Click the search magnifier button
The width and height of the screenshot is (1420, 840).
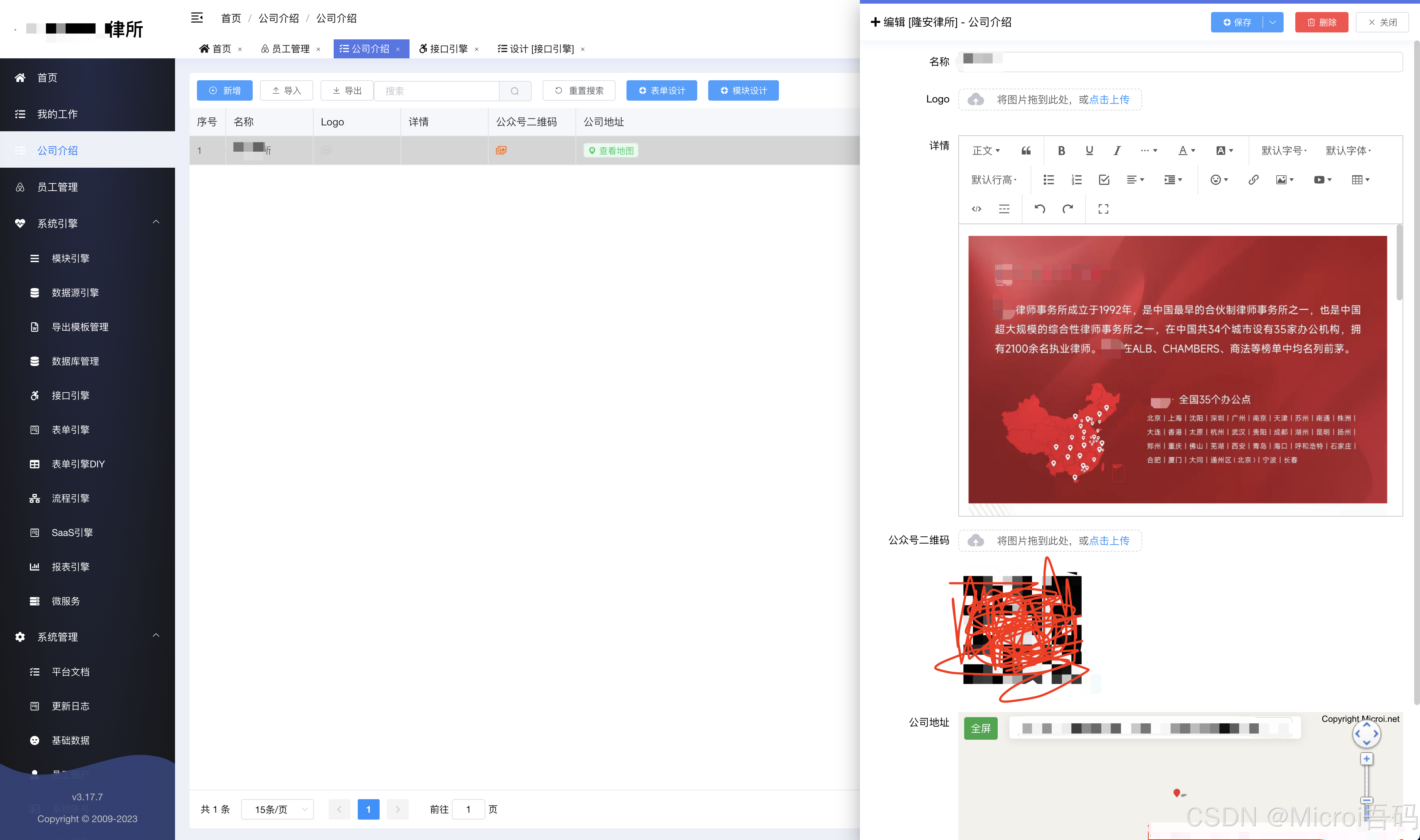(515, 90)
